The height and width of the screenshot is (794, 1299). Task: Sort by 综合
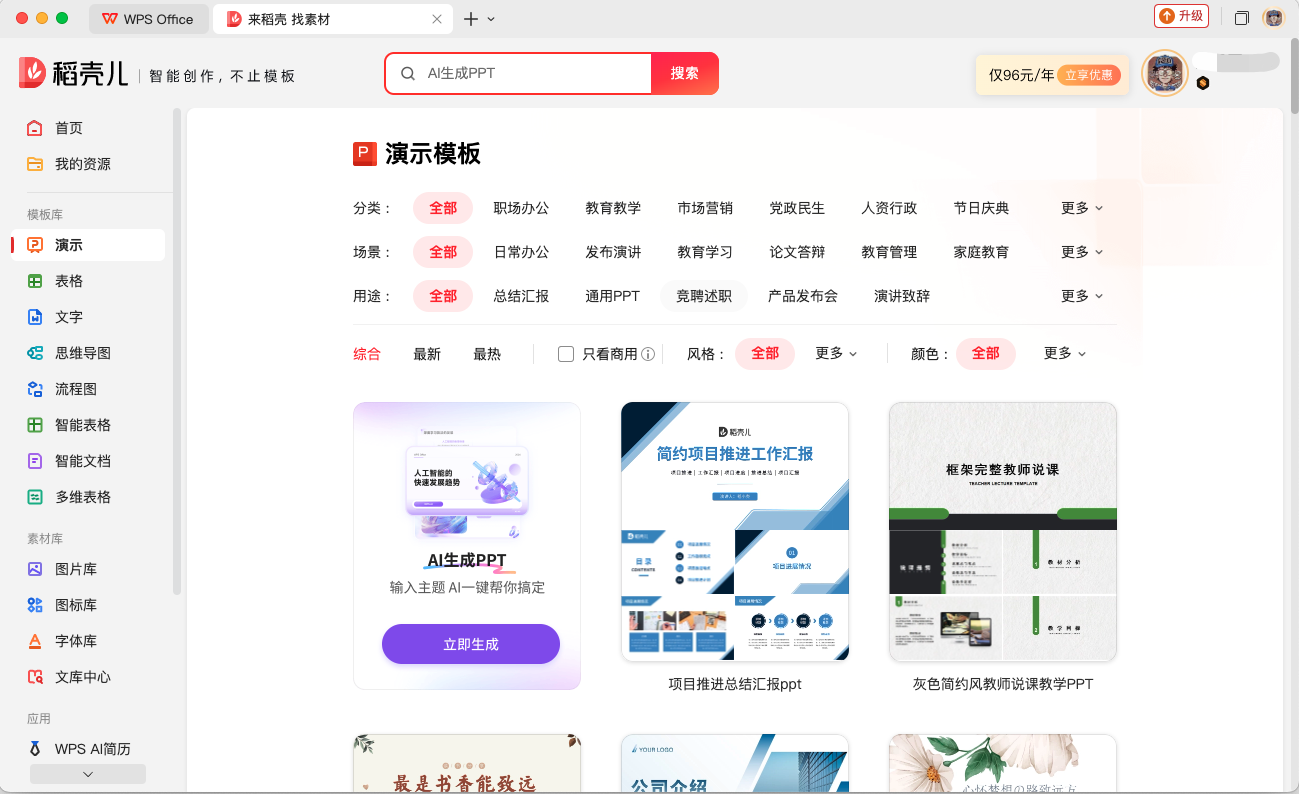[367, 354]
